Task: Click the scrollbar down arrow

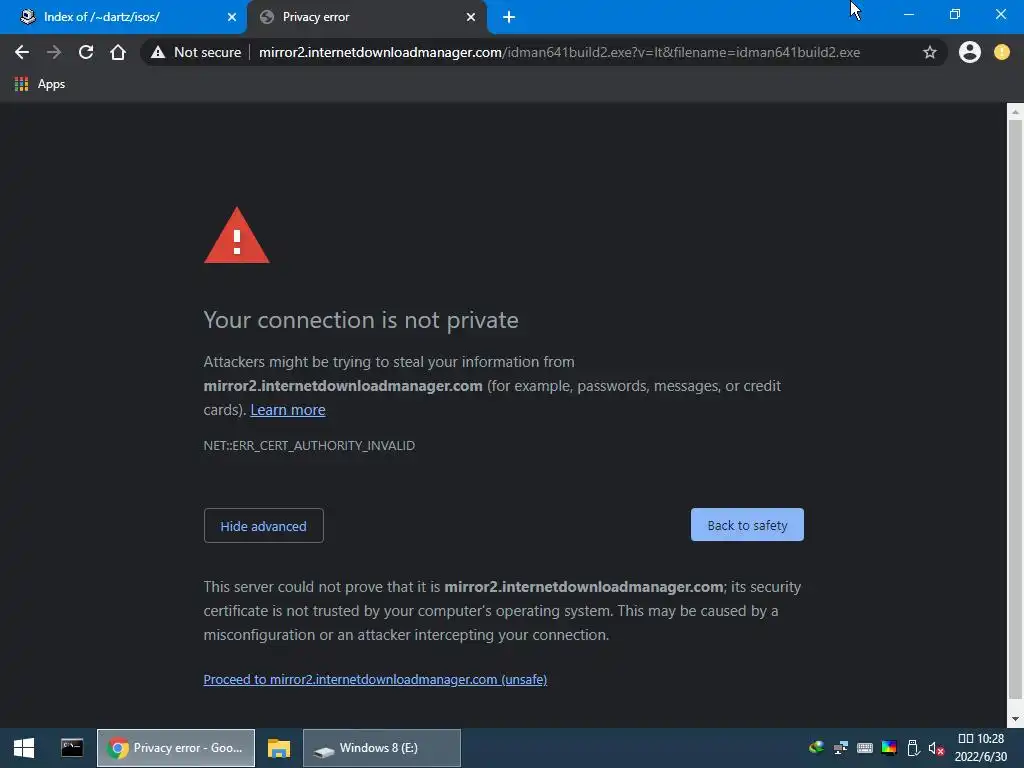Action: 1015,720
